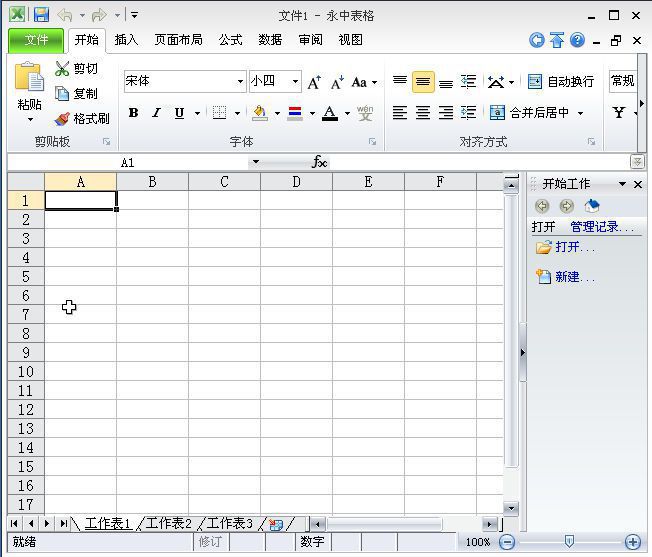
Task: Click the lower indent icon beside right align
Action: click(x=469, y=113)
